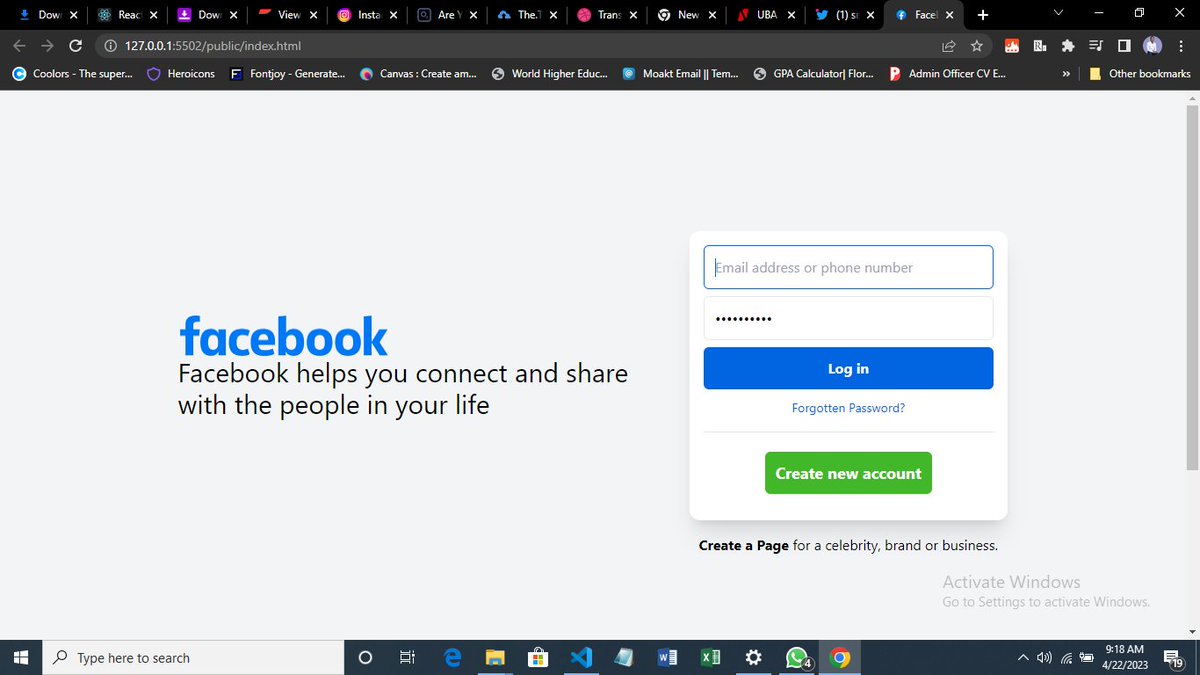Image resolution: width=1200 pixels, height=675 pixels.
Task: Open the Moakt Email bookmark
Action: point(680,74)
